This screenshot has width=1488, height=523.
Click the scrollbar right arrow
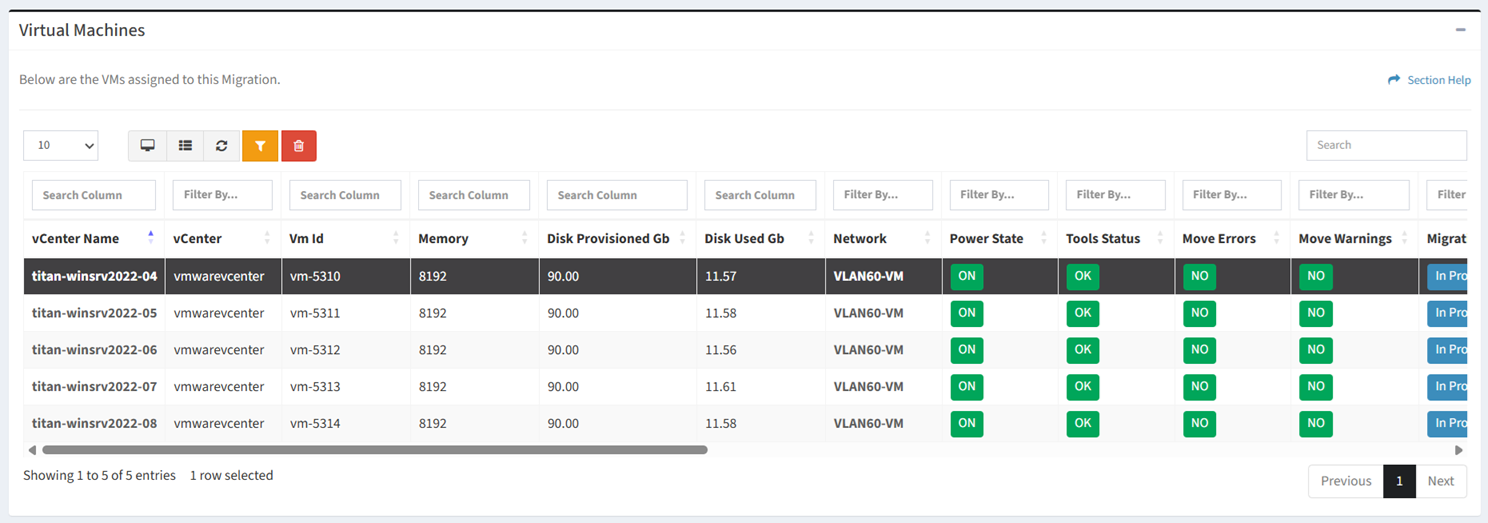[x=1459, y=450]
